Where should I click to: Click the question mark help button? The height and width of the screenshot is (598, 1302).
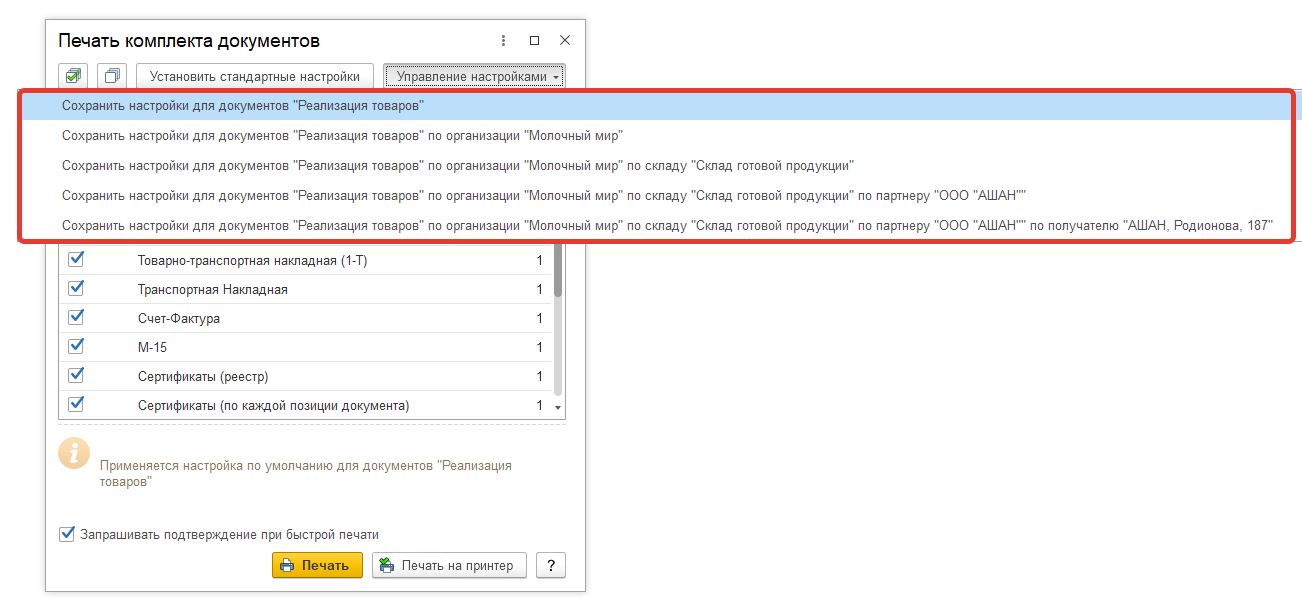coord(550,565)
